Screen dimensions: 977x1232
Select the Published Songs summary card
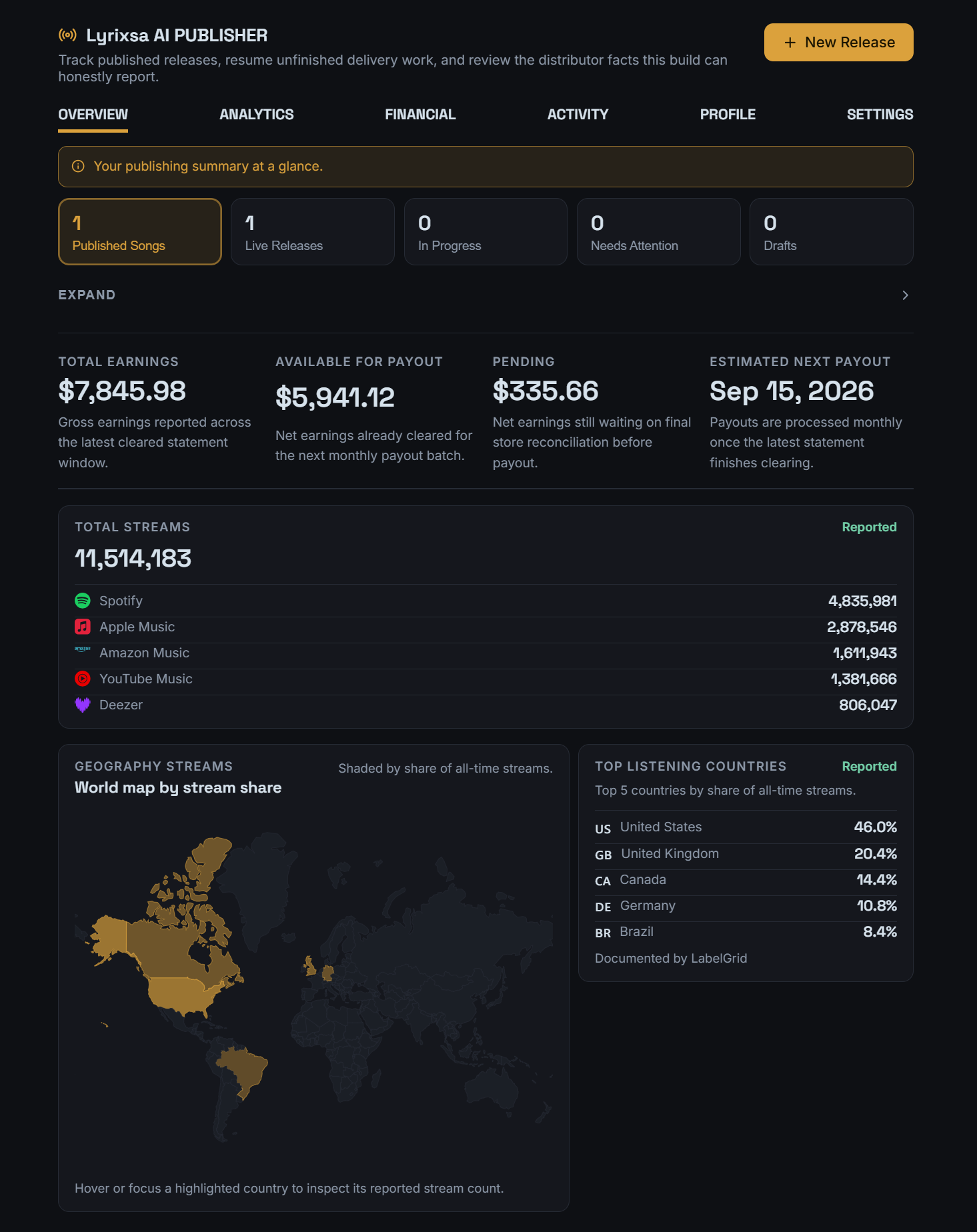click(x=140, y=232)
